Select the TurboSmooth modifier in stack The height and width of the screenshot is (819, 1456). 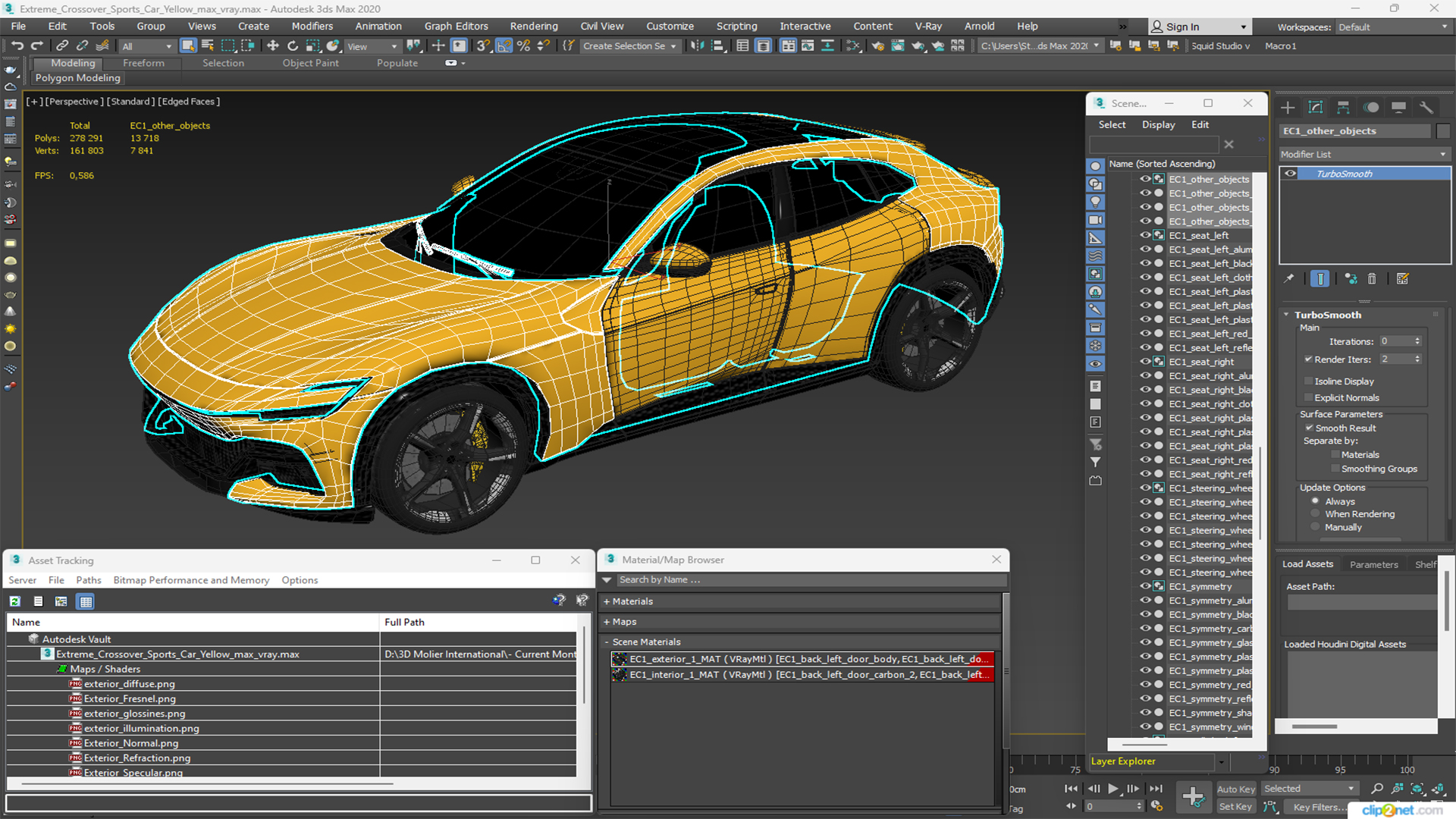tap(1350, 173)
